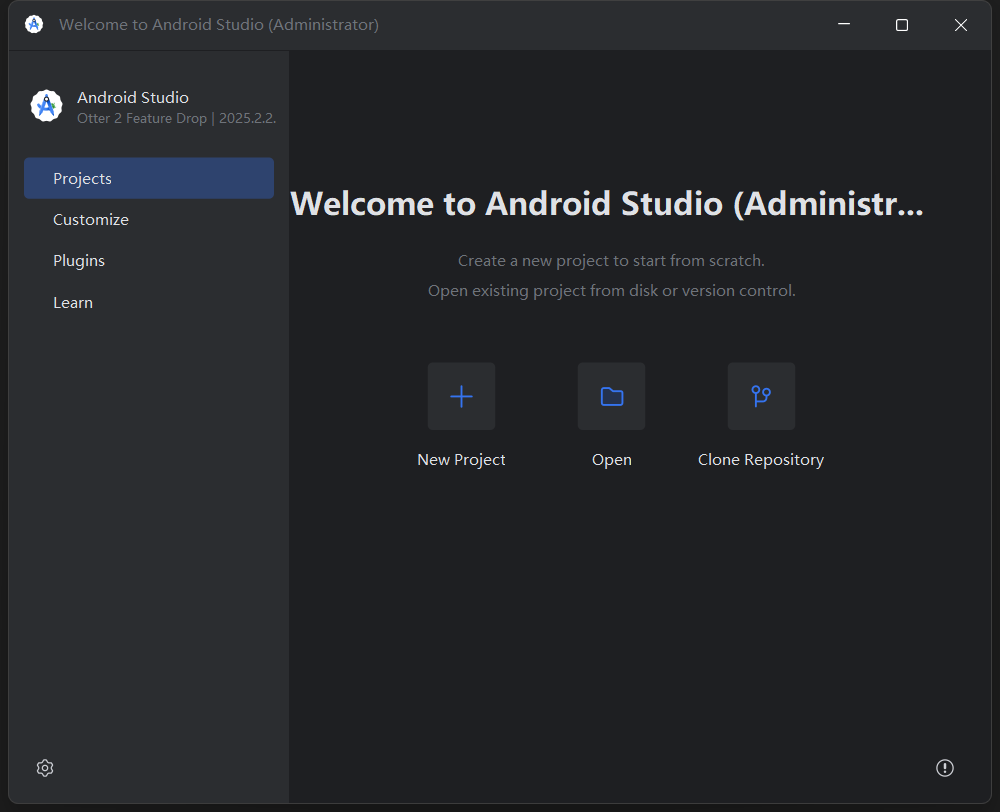Click the New Project plus icon
Screen dimensions: 1000x812
pos(461,396)
